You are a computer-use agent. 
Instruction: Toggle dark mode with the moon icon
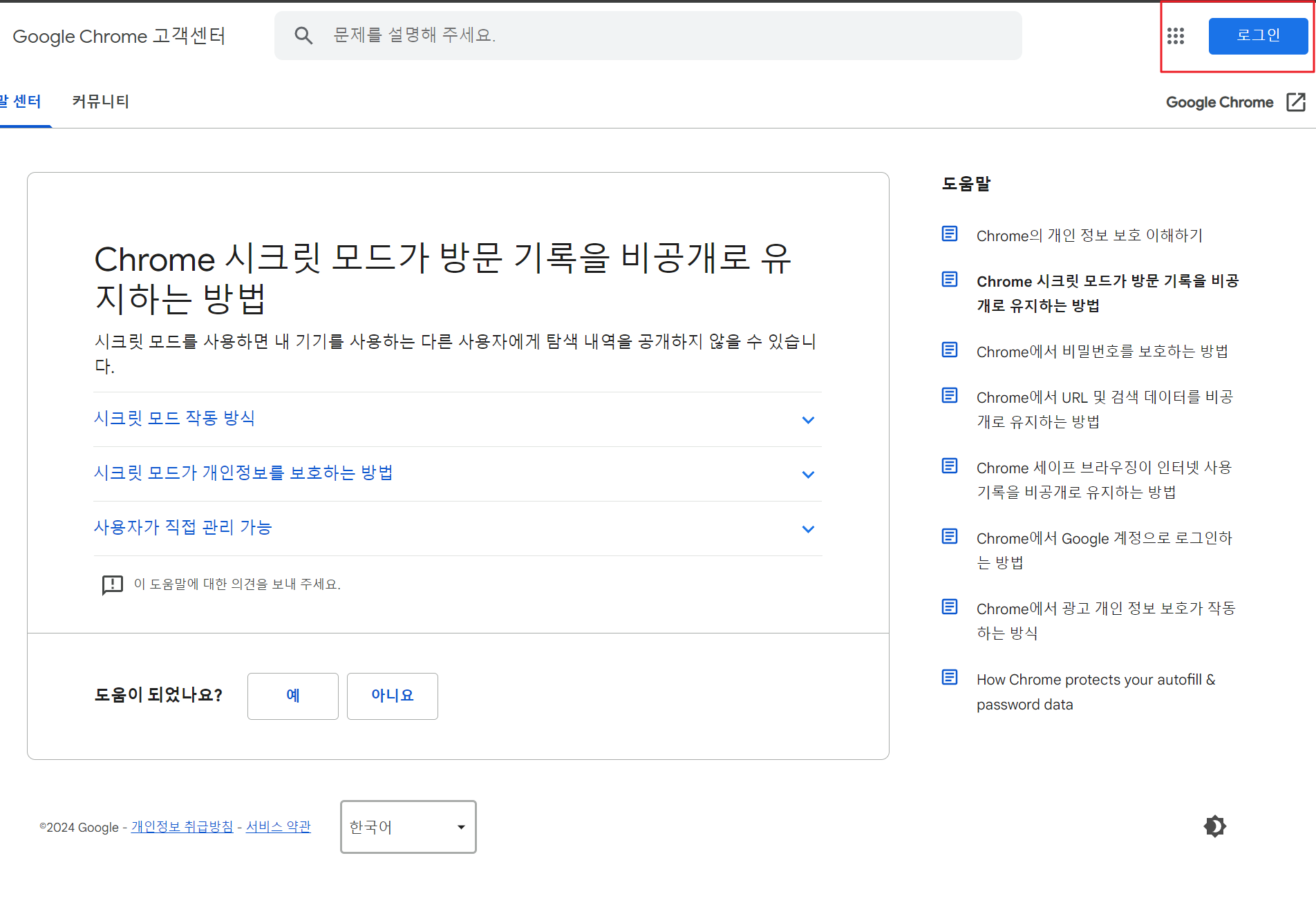(1214, 826)
